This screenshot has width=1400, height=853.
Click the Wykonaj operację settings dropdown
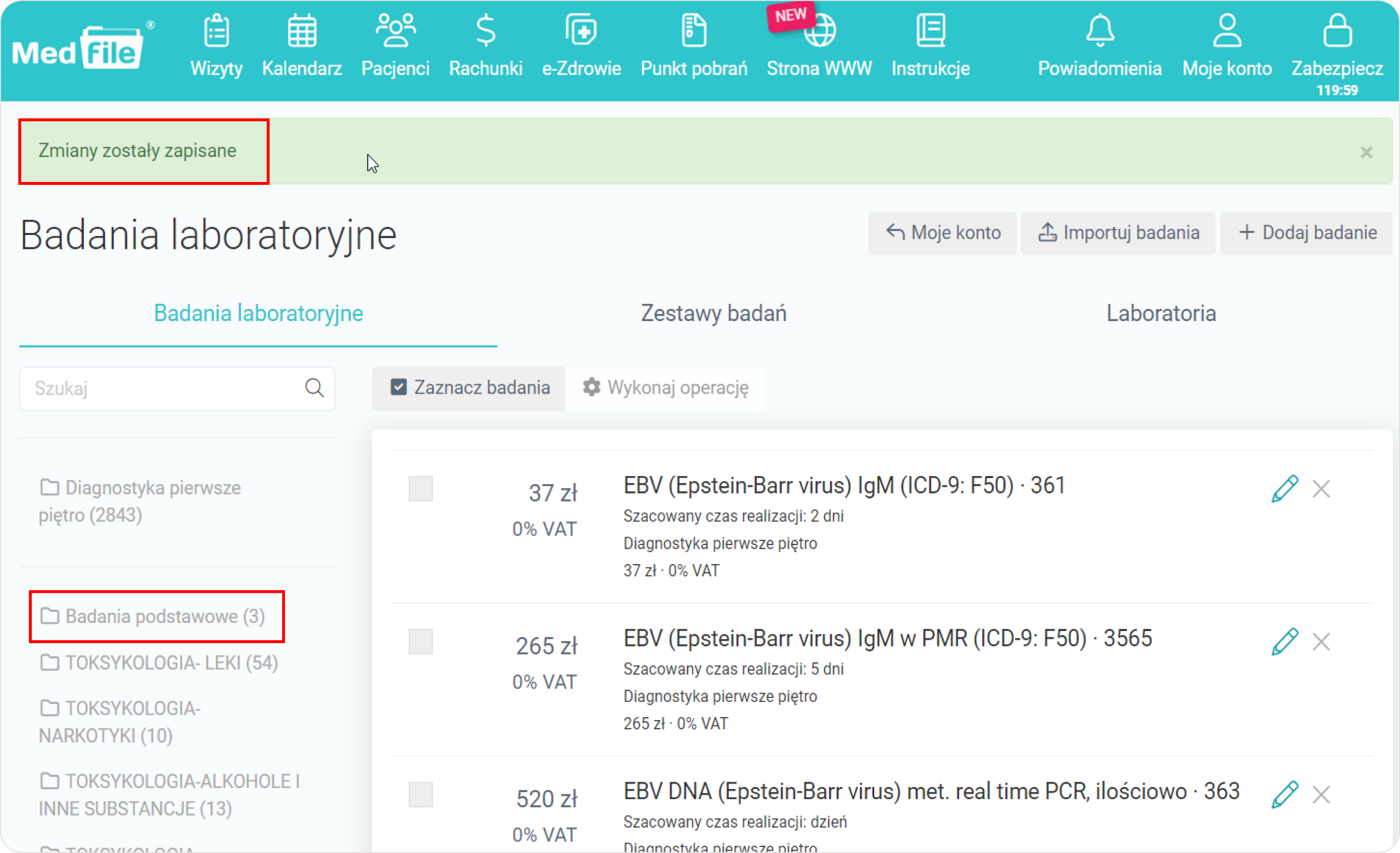665,388
